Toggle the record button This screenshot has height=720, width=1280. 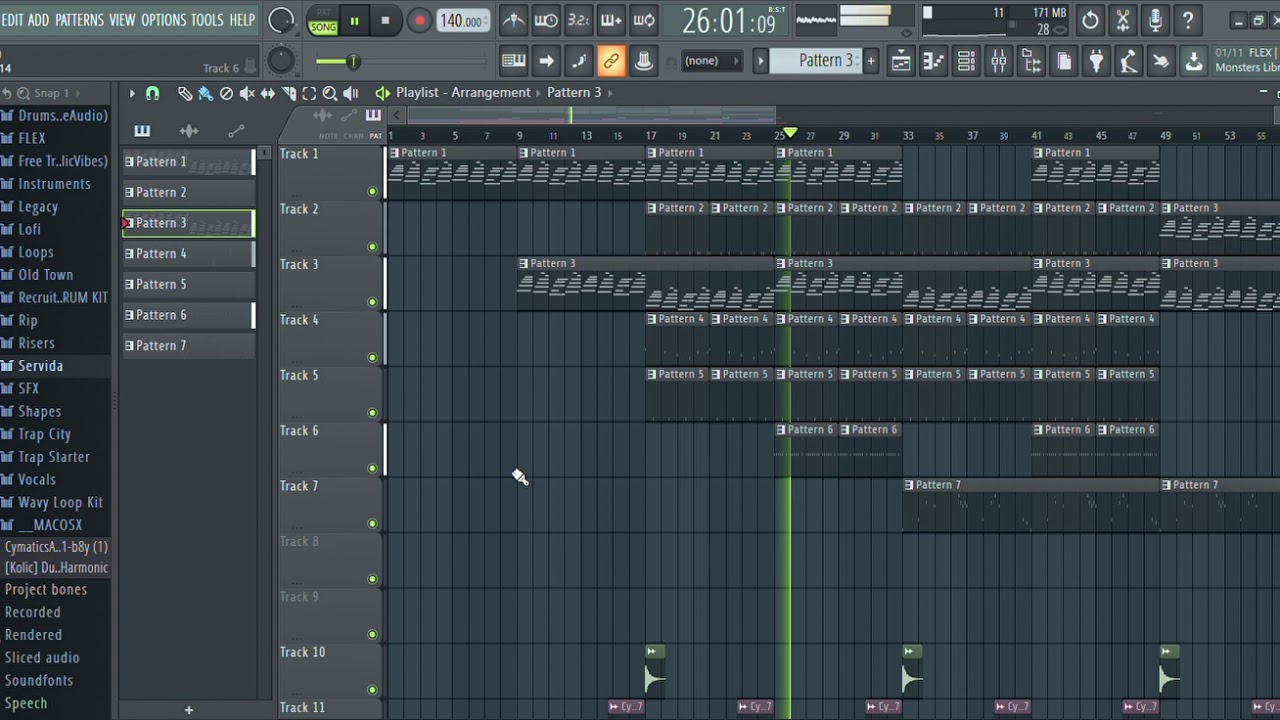(x=419, y=20)
